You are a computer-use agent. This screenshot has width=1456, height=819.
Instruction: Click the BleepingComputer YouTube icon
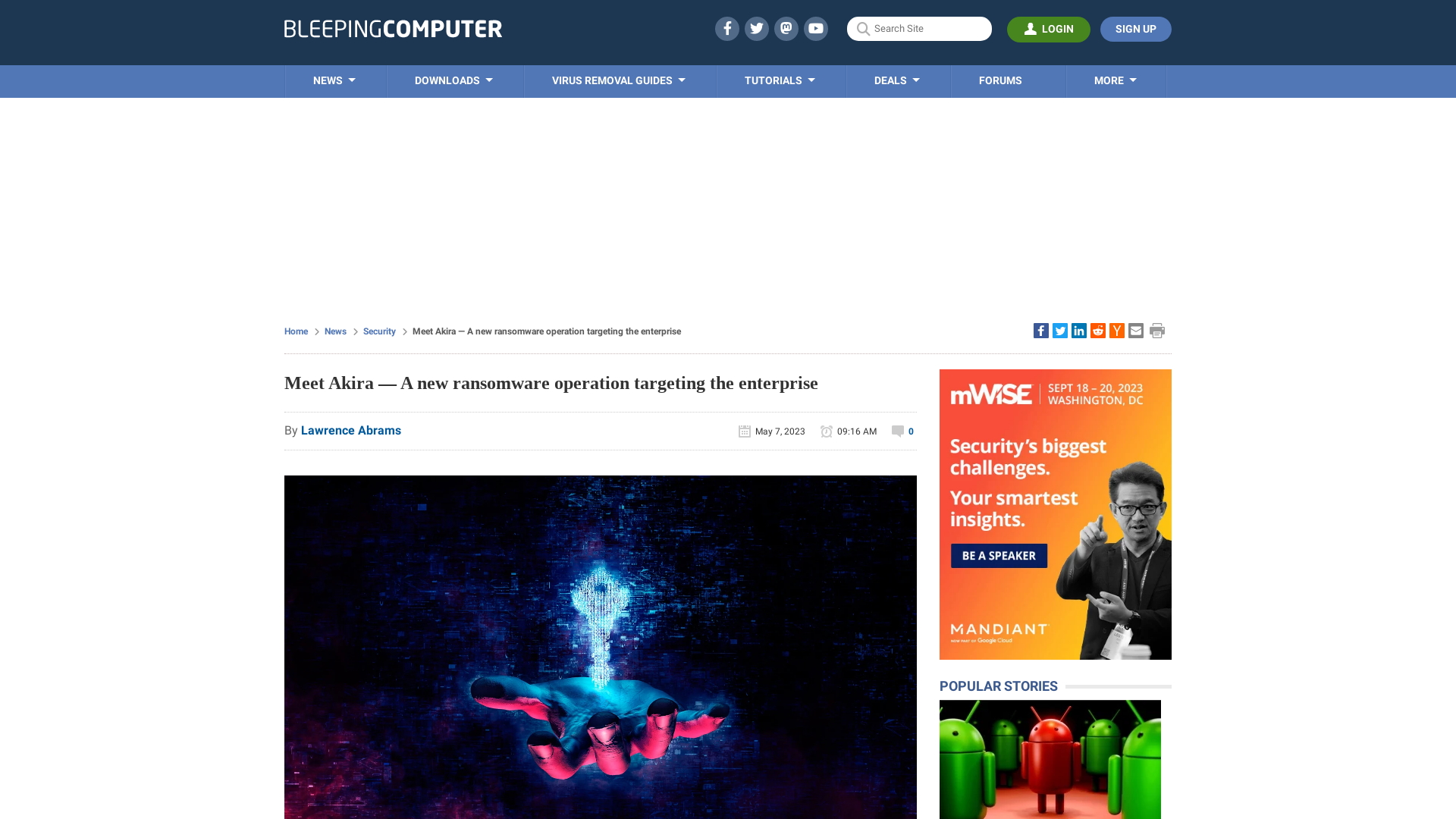point(816,28)
